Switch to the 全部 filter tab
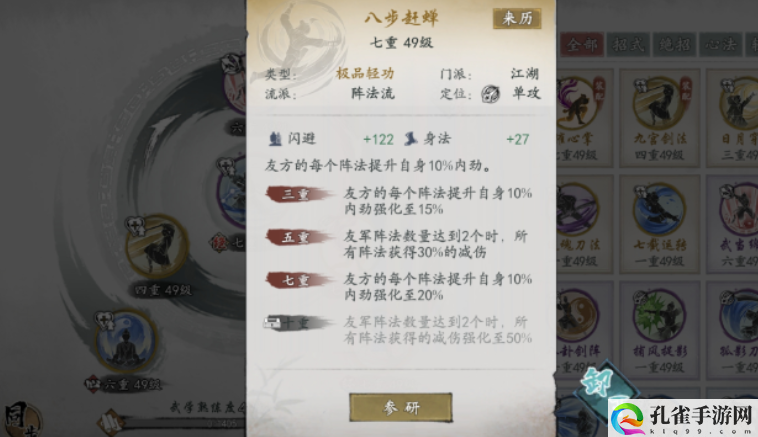This screenshot has height=437, width=758. (582, 45)
